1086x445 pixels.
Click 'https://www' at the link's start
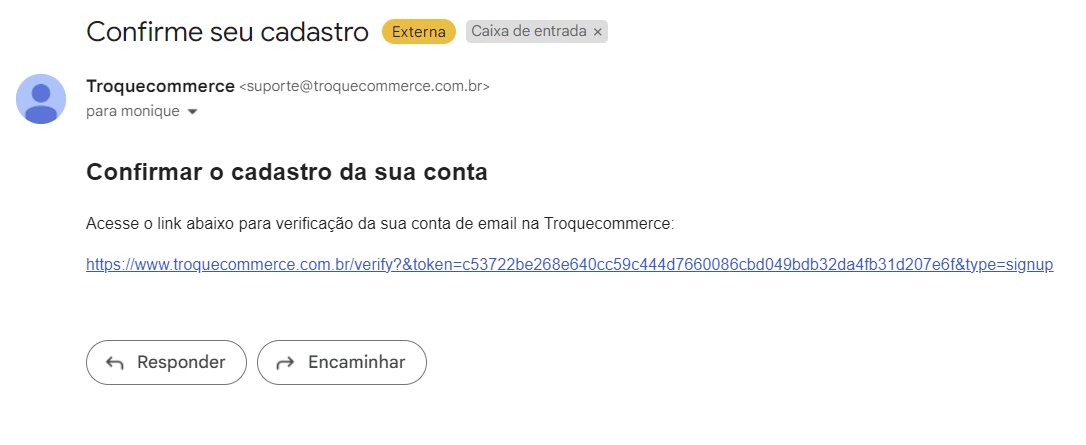click(x=116, y=265)
